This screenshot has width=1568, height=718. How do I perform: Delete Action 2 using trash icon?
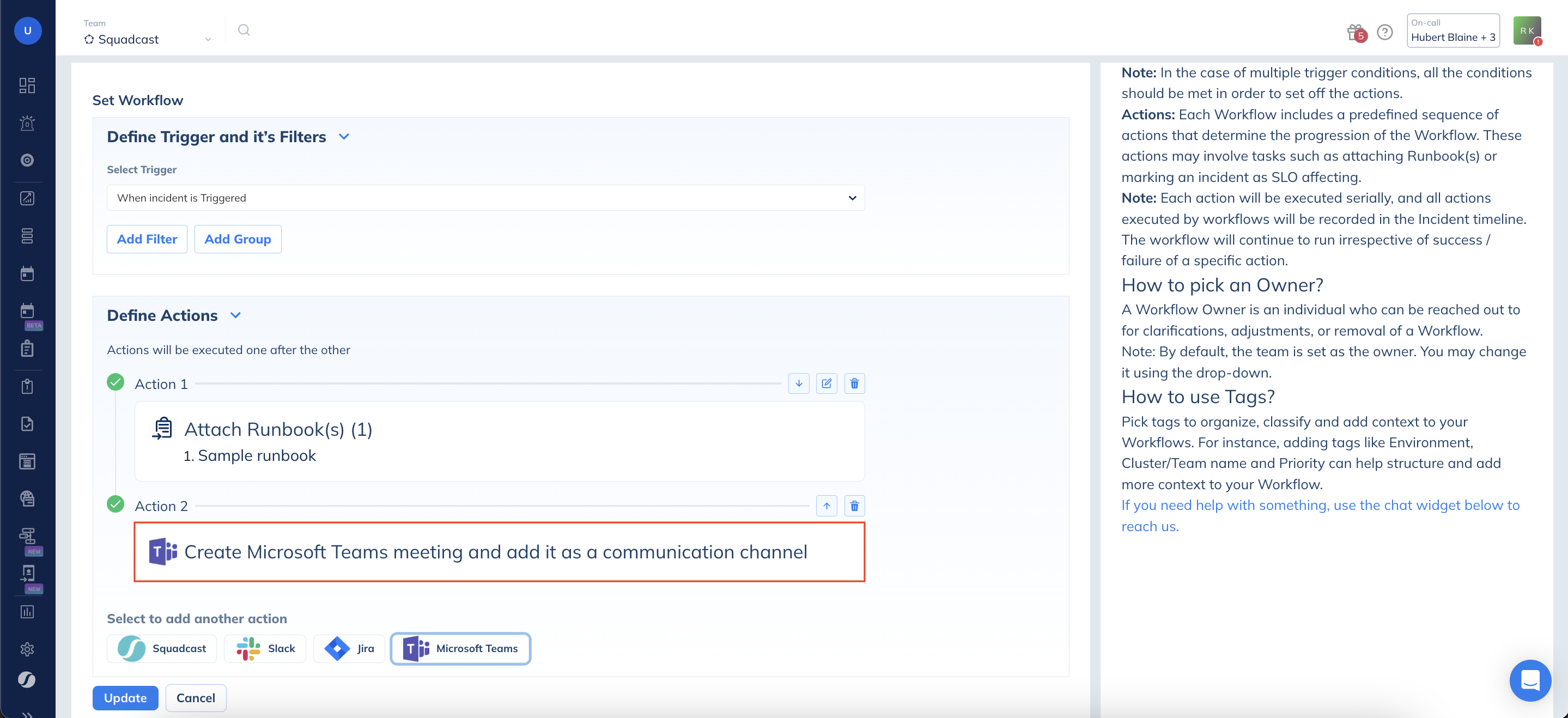854,506
